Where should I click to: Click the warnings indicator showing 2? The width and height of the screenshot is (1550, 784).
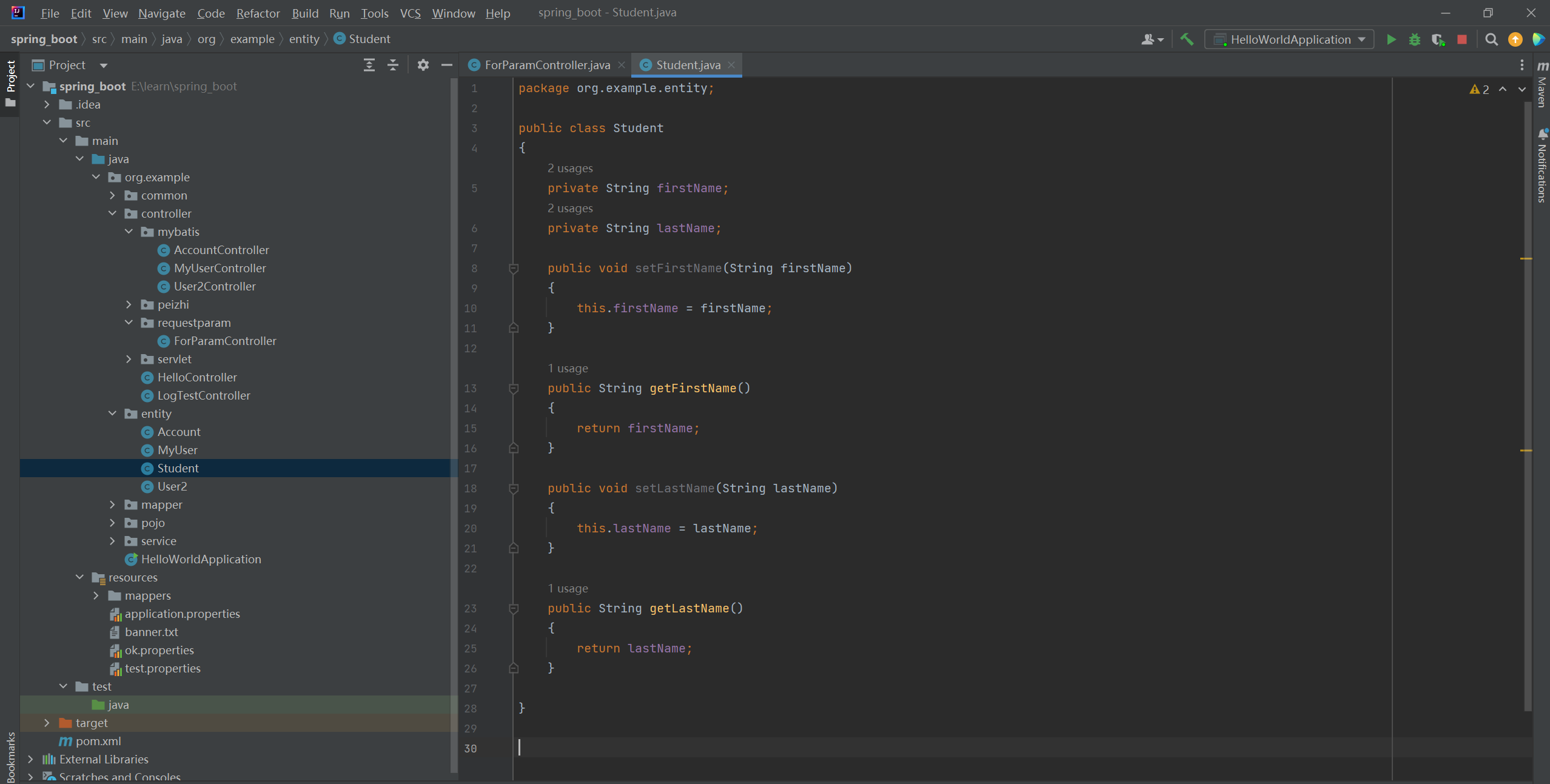1480,89
